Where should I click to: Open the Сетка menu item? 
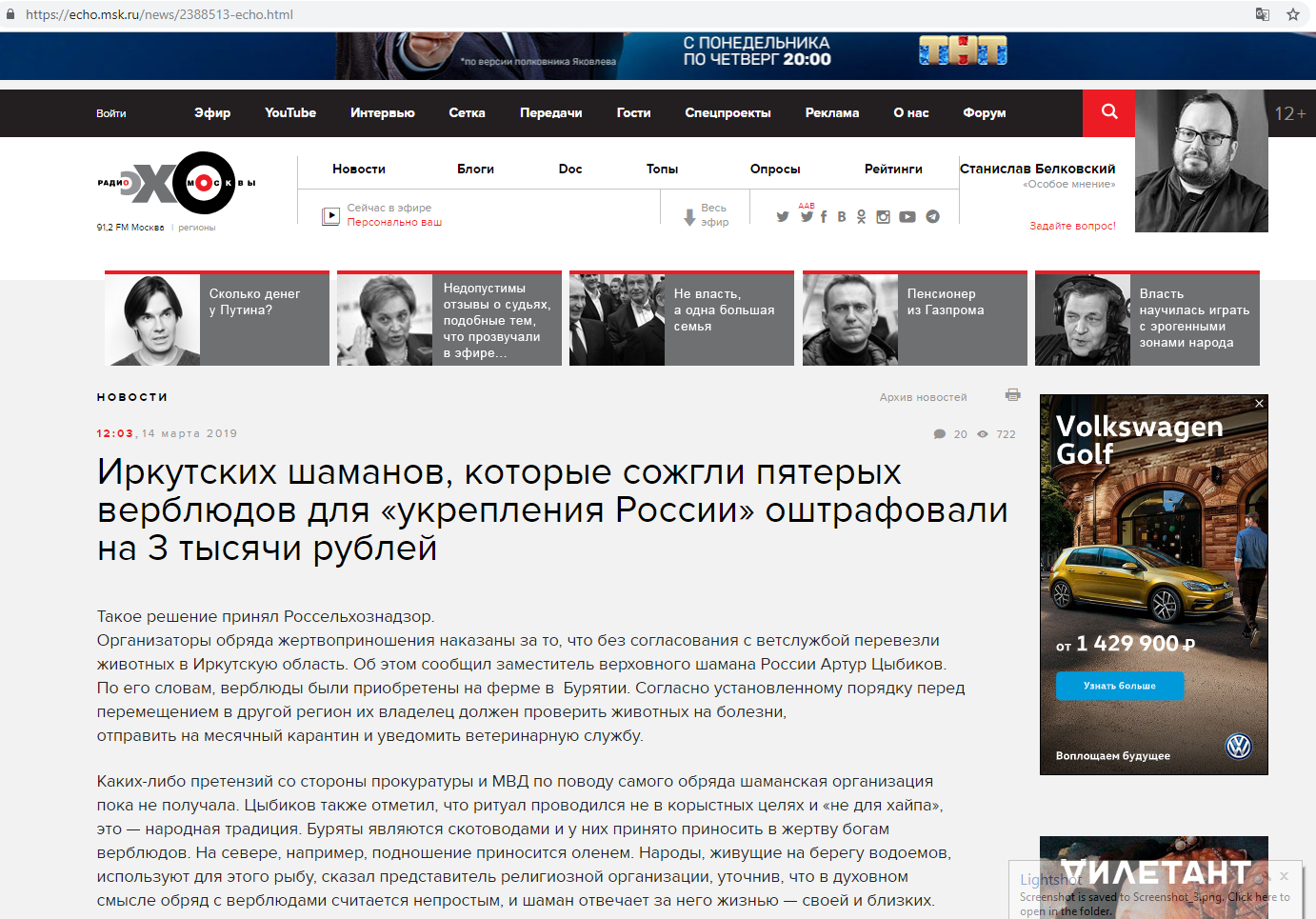tap(467, 112)
